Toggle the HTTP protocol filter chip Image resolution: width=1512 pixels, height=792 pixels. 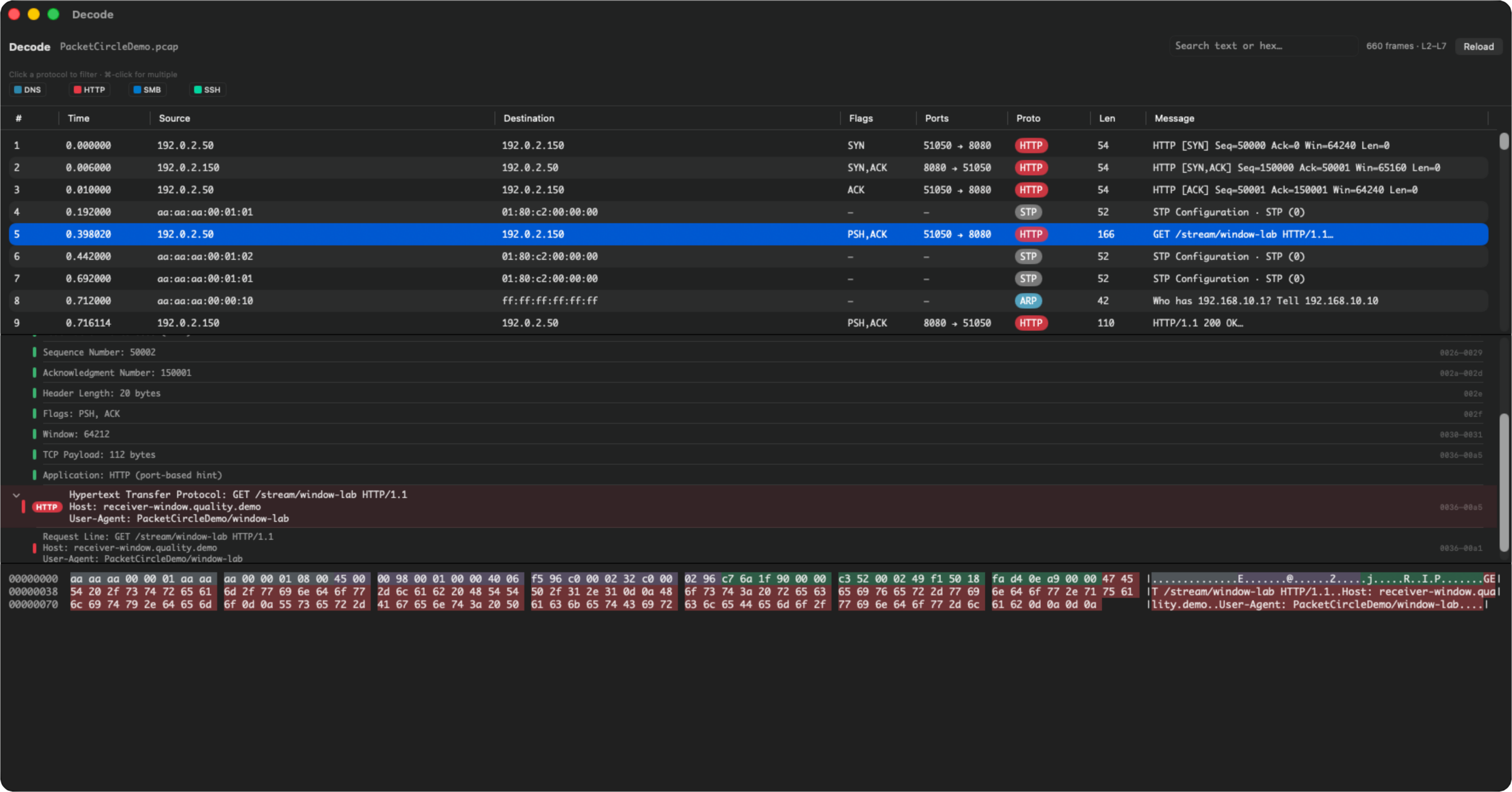[90, 90]
